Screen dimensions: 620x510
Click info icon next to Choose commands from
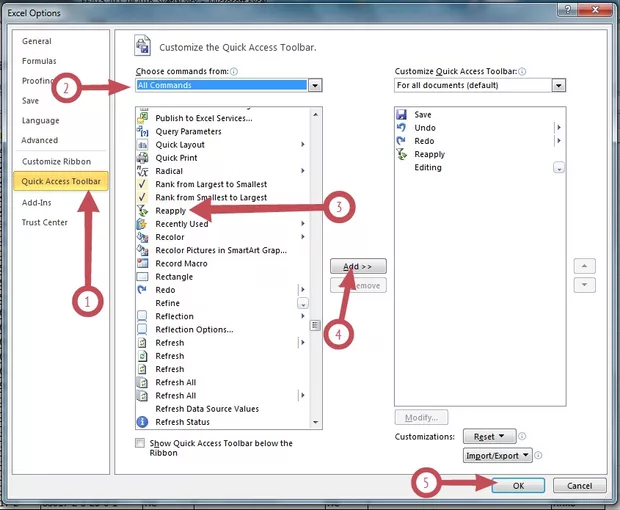tap(234, 71)
